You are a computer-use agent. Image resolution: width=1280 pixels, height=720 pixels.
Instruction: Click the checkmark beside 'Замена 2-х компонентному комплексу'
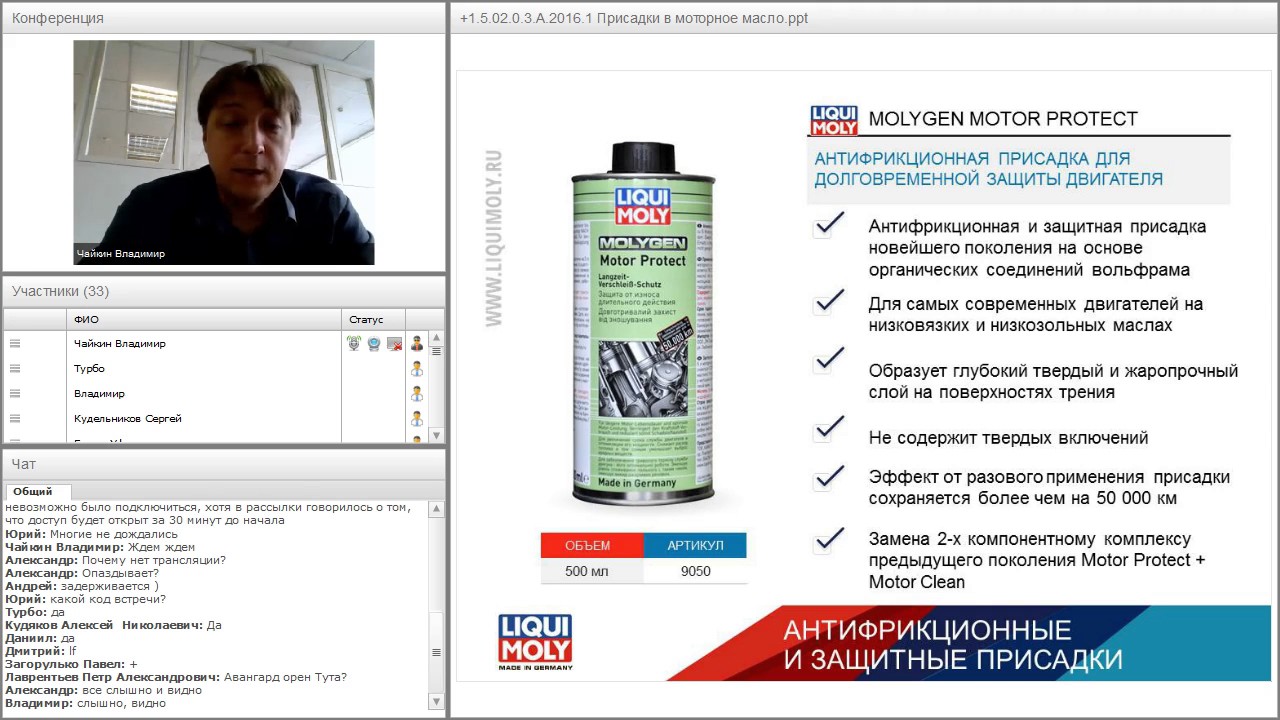[828, 540]
